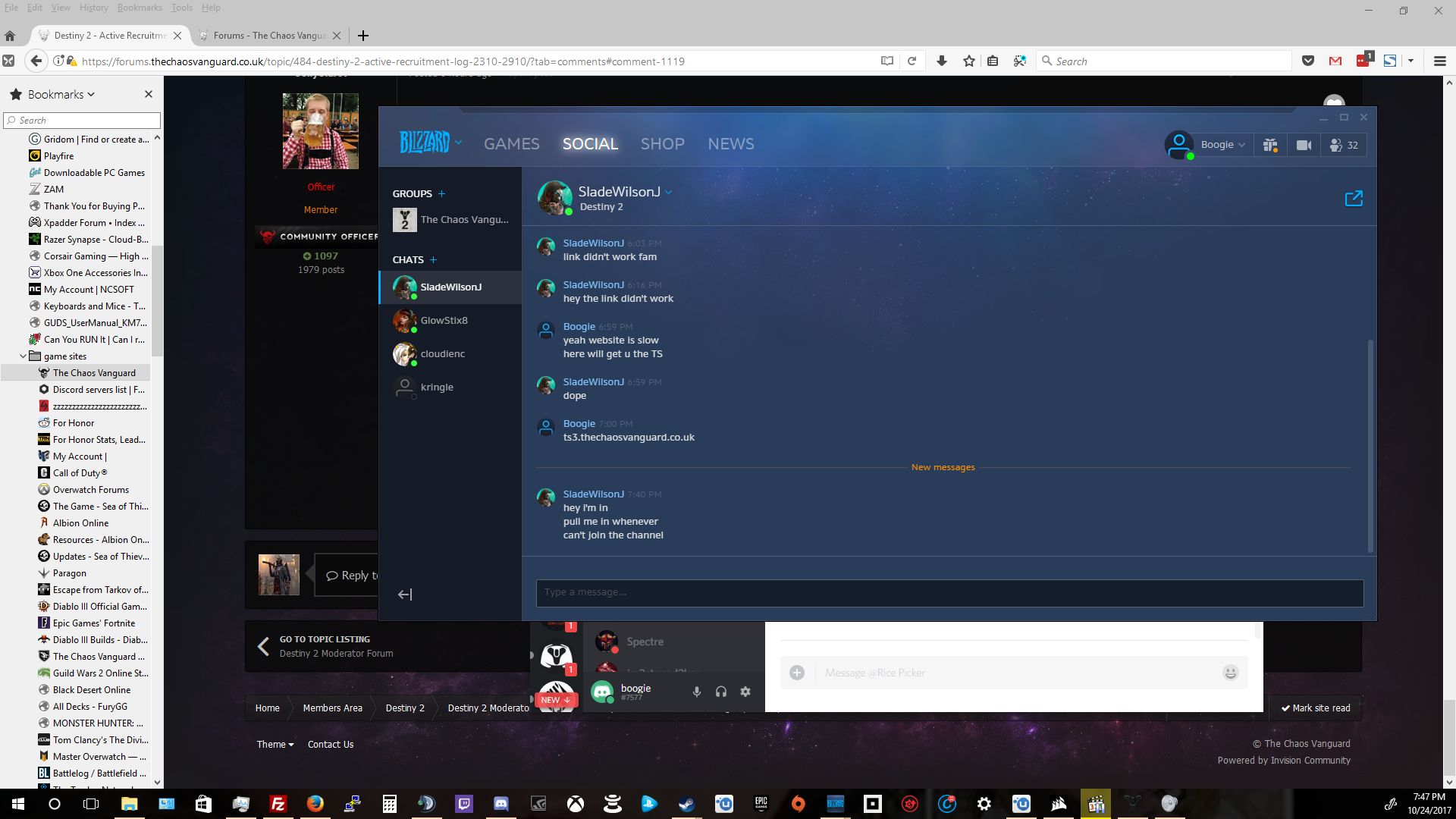Start a new chat with plus icon

(x=433, y=259)
